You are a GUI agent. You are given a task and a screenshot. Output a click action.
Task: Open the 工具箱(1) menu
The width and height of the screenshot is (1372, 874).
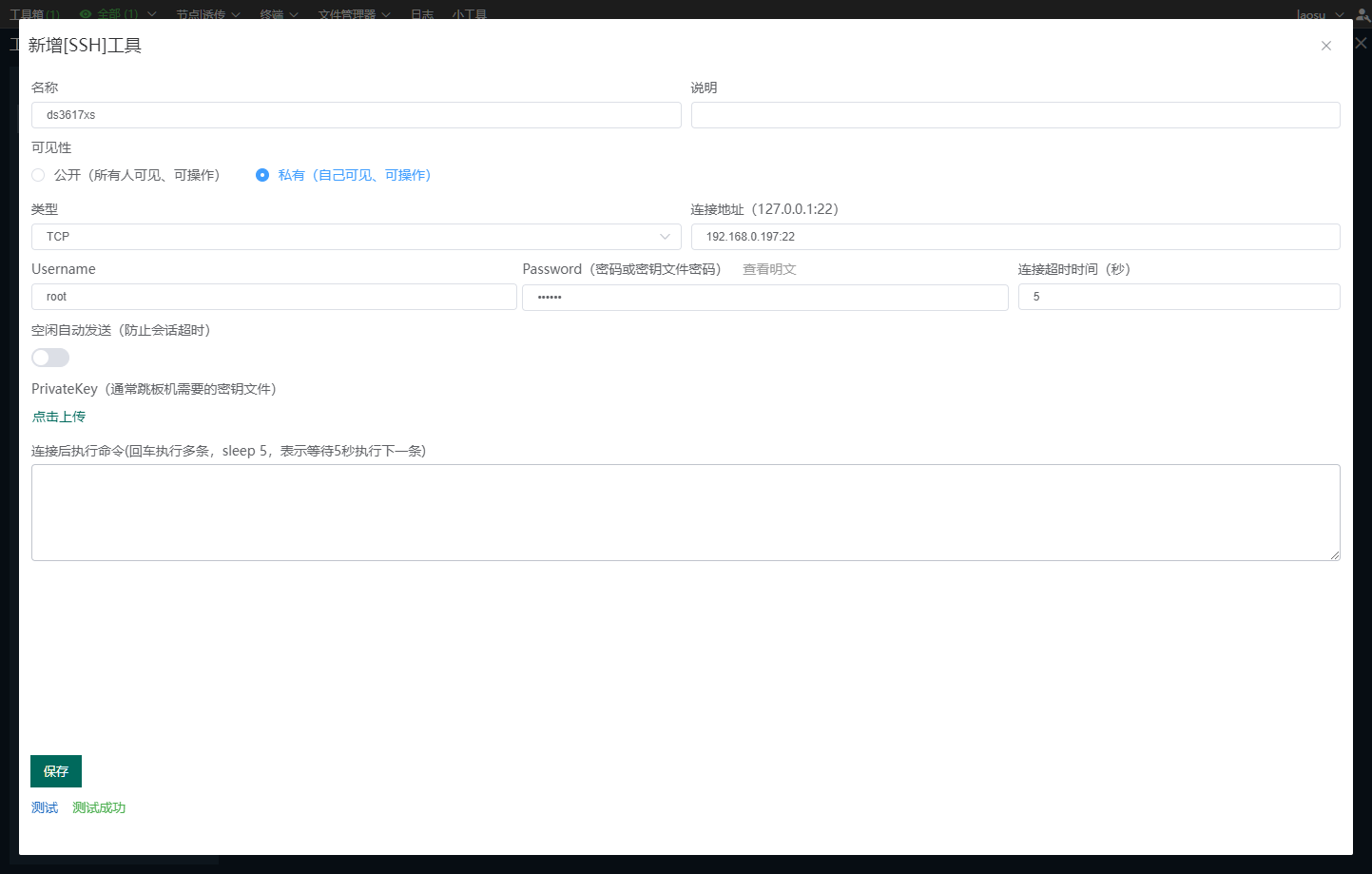33,14
